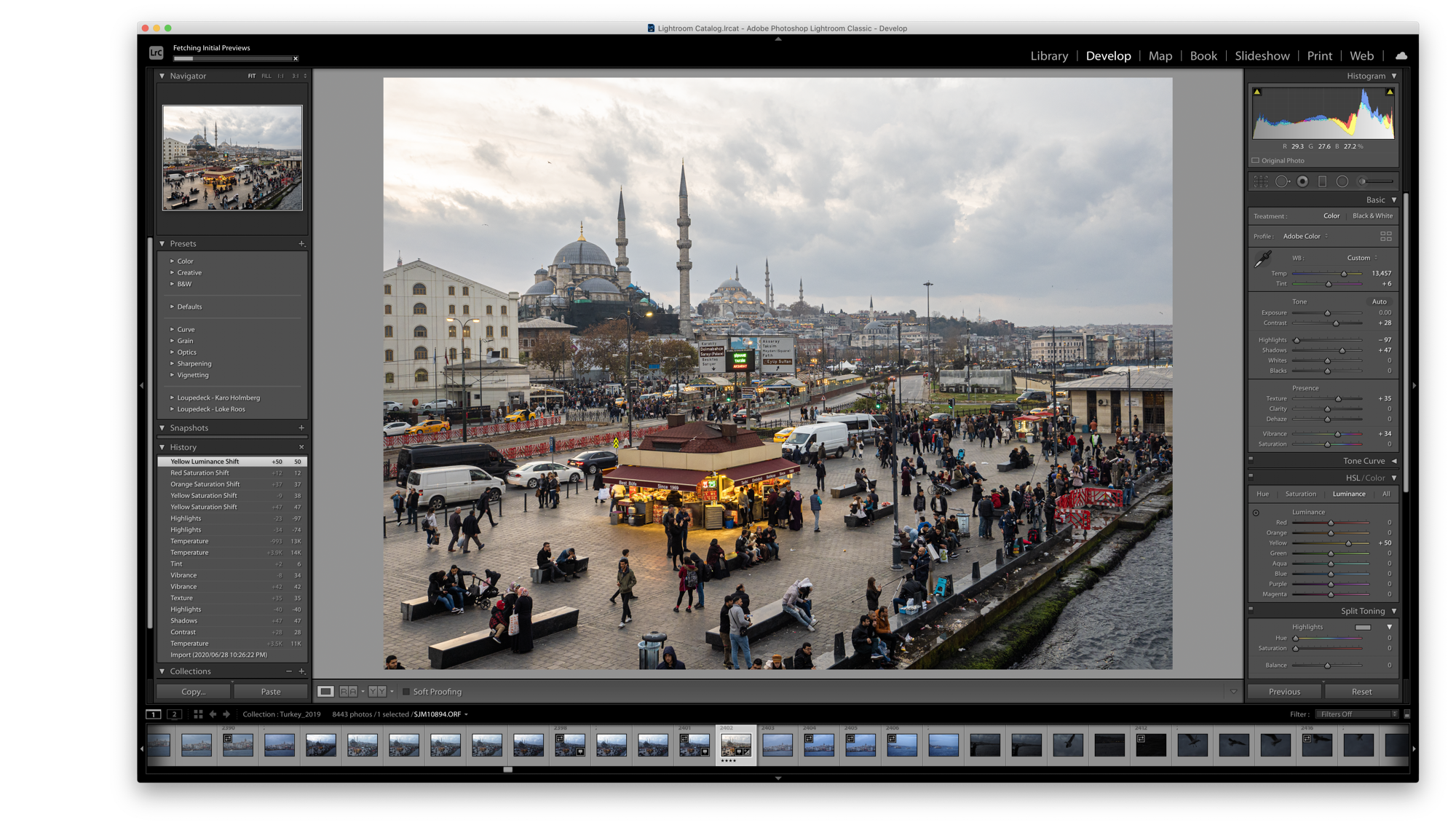Enable Soft Proofing checkbox
Image resolution: width=1456 pixels, height=825 pixels.
pyautogui.click(x=406, y=692)
